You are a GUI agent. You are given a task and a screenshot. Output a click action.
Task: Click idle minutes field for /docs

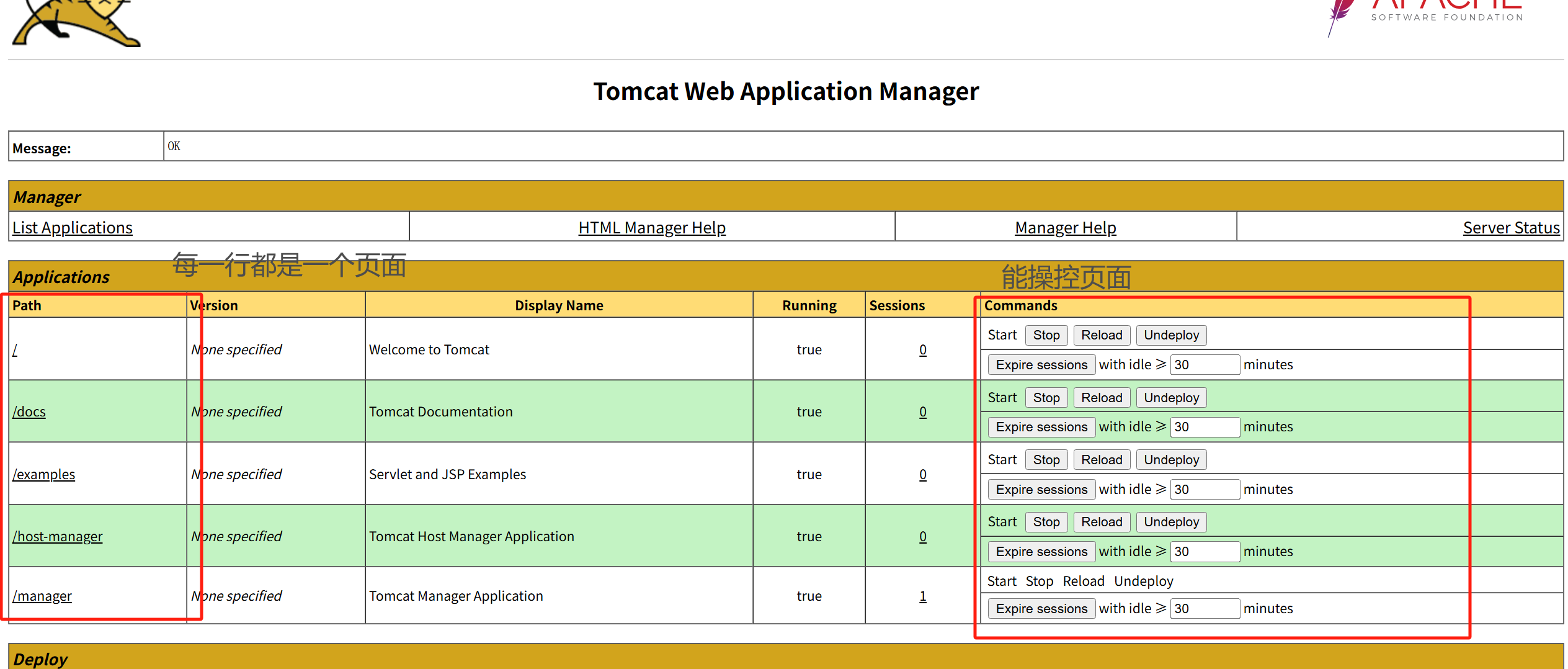click(1205, 427)
